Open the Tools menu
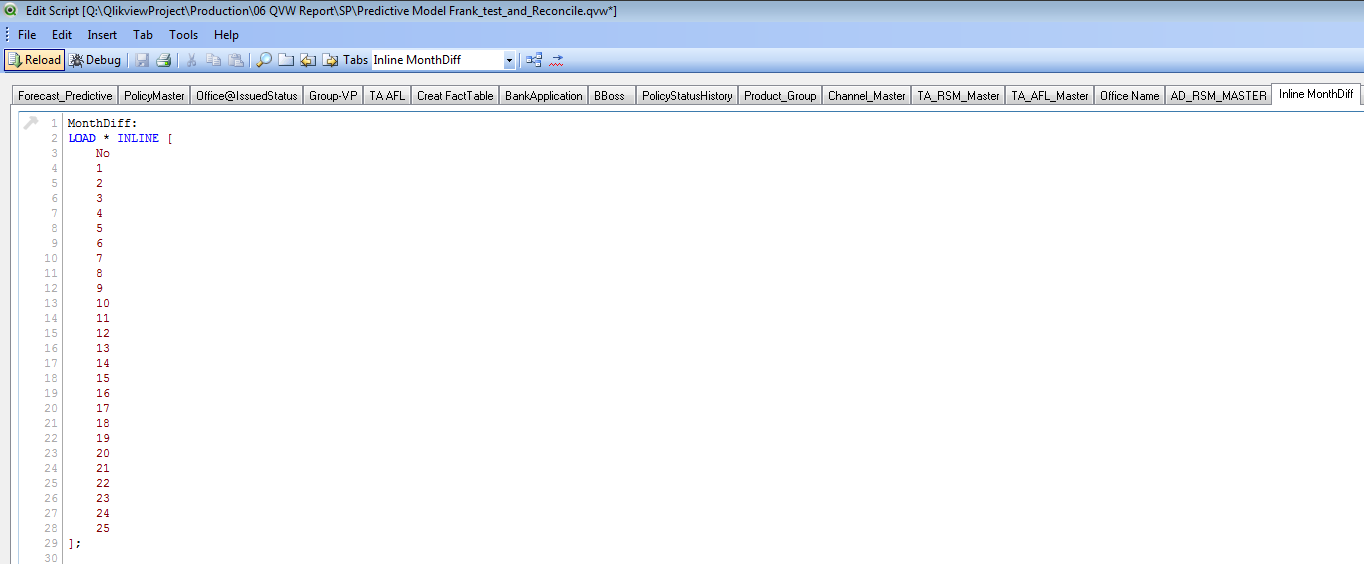Image resolution: width=1364 pixels, height=564 pixels. tap(184, 35)
